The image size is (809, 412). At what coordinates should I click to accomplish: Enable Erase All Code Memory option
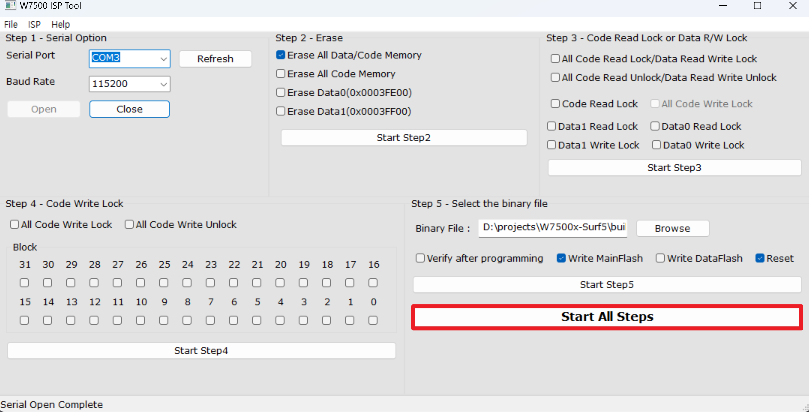281,74
